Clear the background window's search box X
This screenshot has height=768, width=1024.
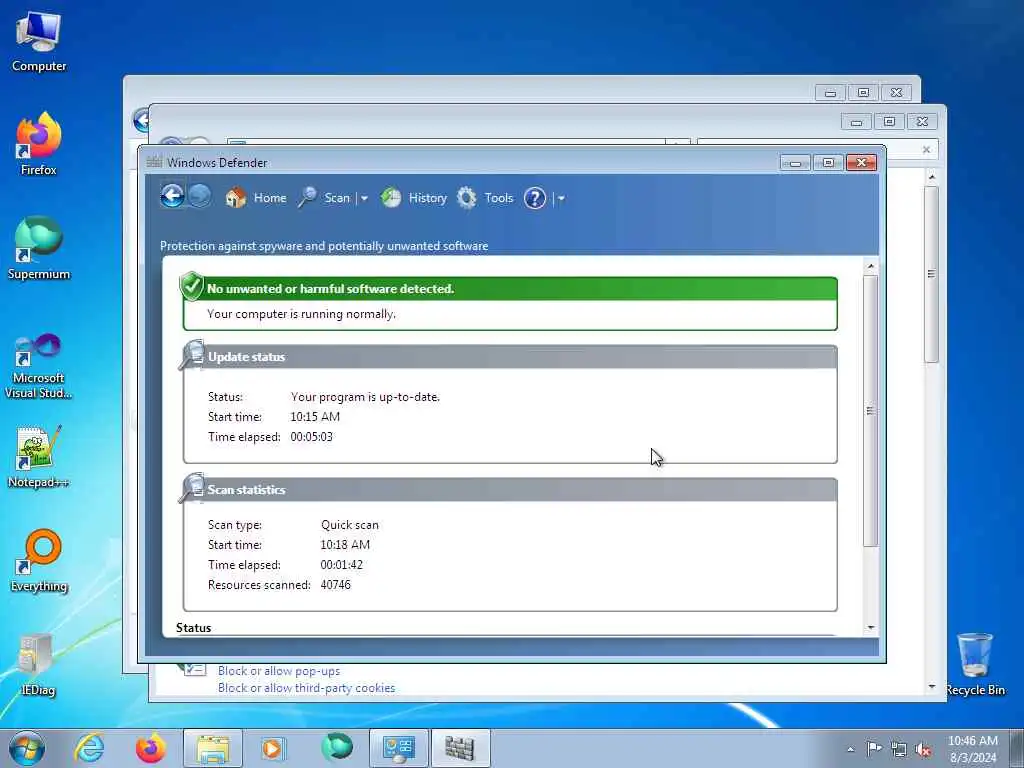point(926,150)
